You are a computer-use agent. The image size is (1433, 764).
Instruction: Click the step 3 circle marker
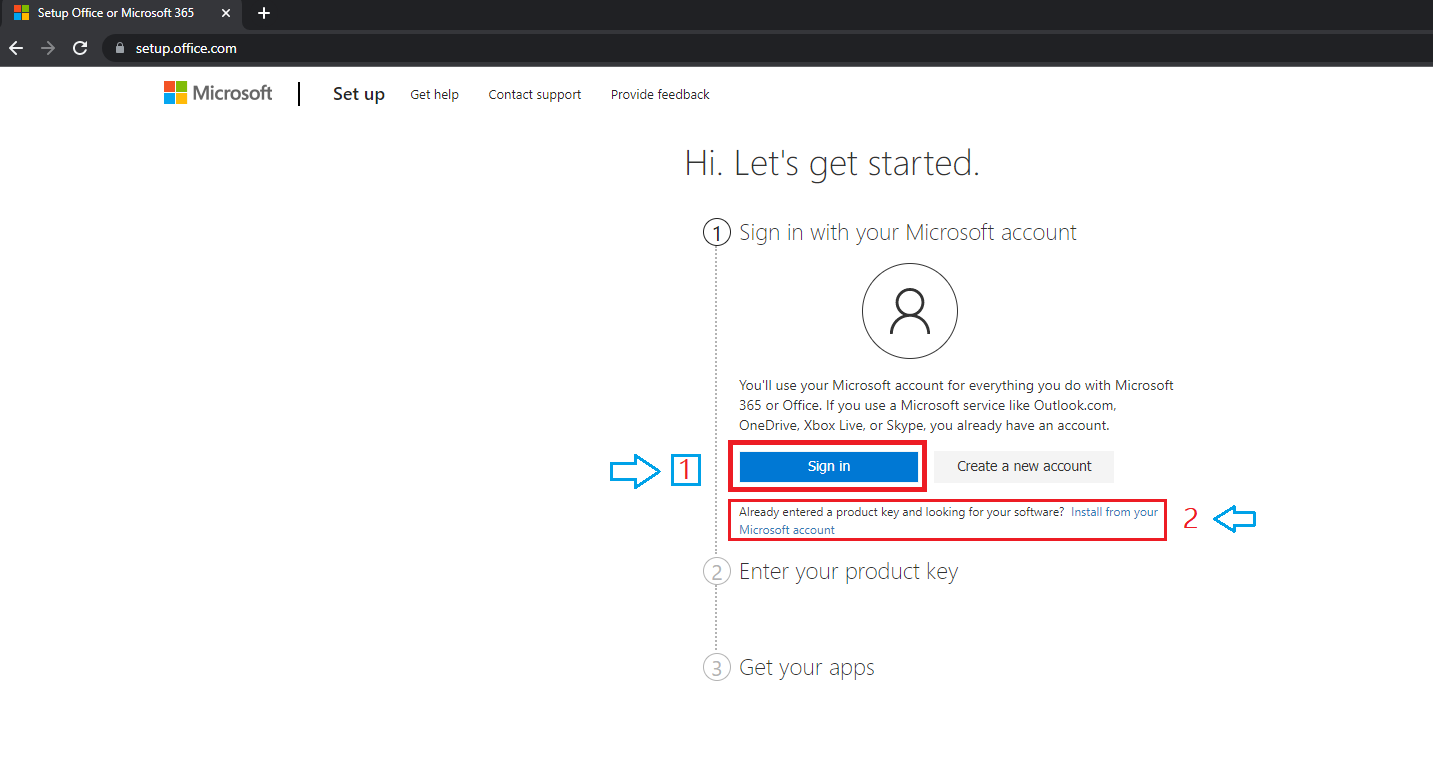(x=716, y=668)
